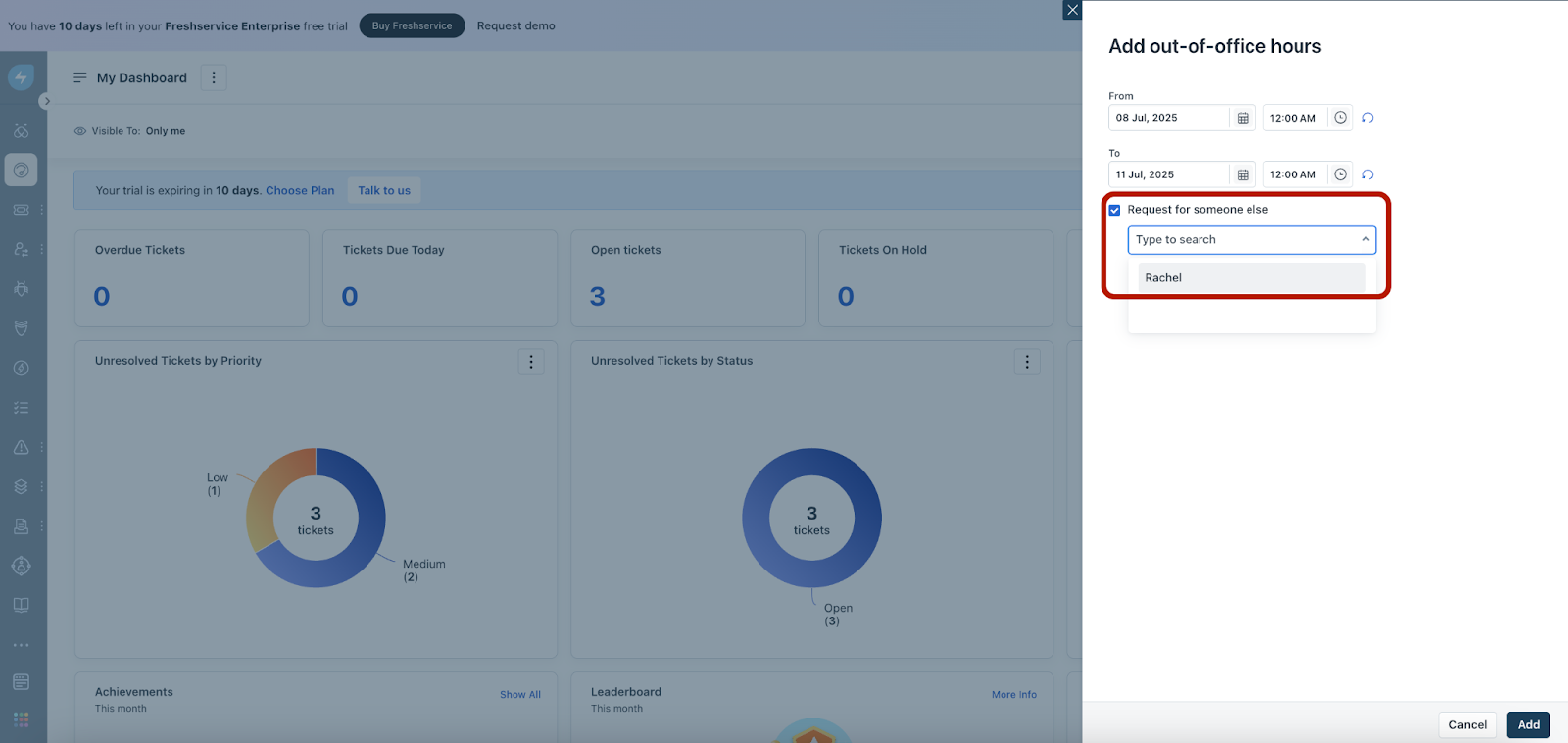Open the stacked layers Assets icon
The image size is (1568, 743).
[21, 486]
